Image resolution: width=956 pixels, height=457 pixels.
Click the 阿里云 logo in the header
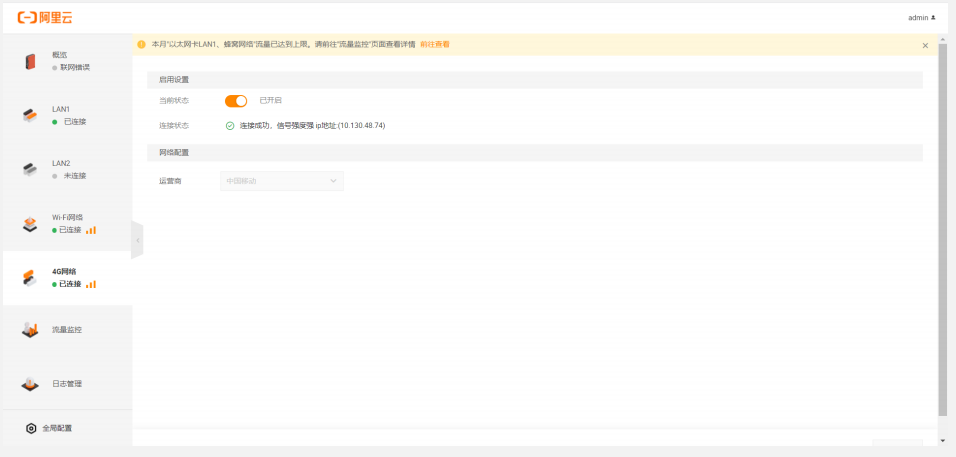[45, 17]
